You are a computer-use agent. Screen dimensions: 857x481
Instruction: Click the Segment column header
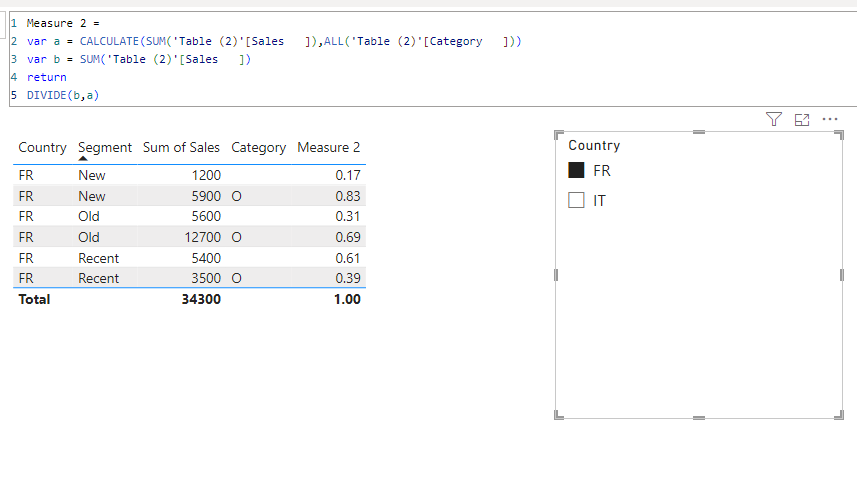(x=105, y=148)
